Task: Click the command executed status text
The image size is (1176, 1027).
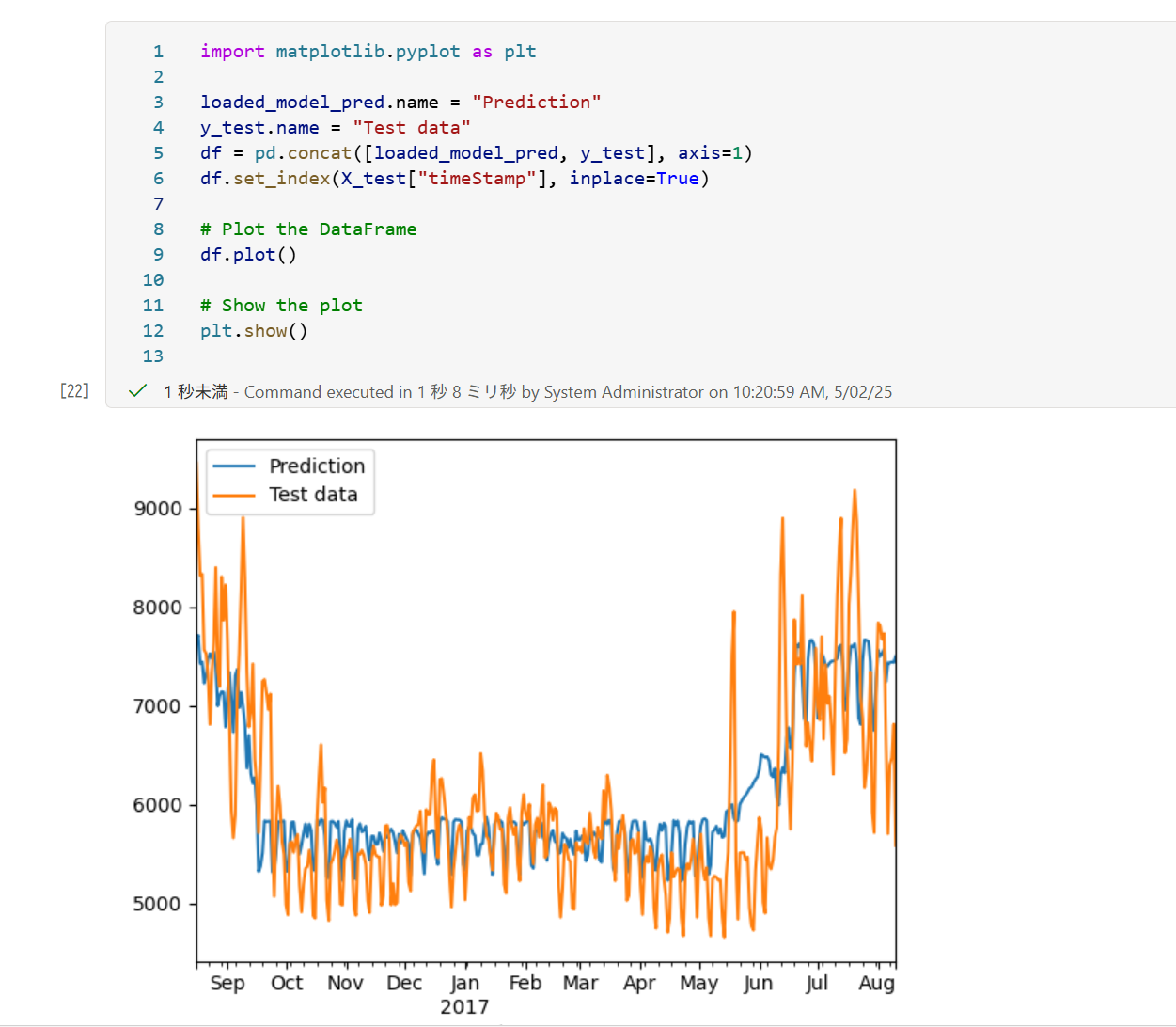Action: click(527, 392)
